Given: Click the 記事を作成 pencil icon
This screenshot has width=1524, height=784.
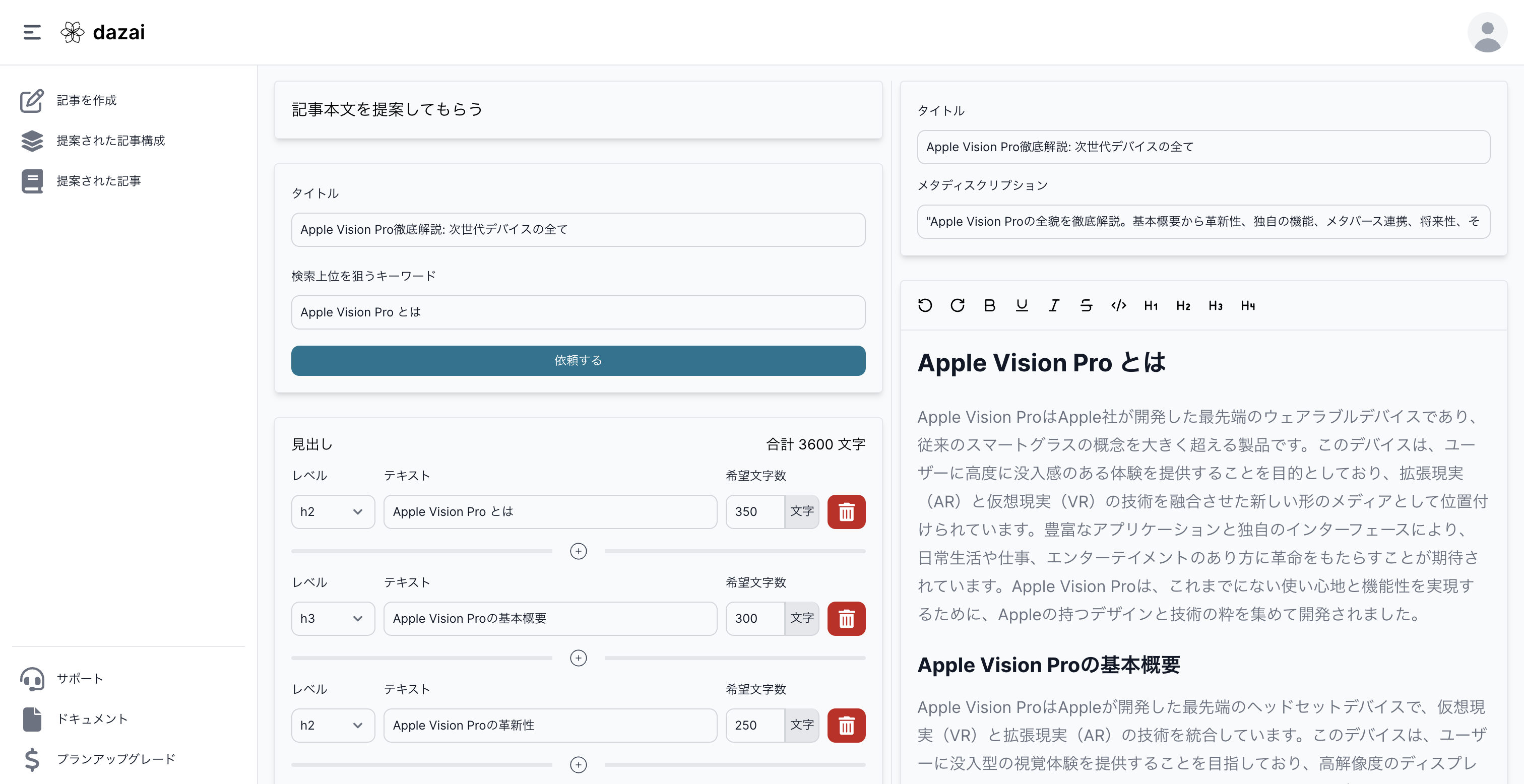Looking at the screenshot, I should tap(32, 101).
